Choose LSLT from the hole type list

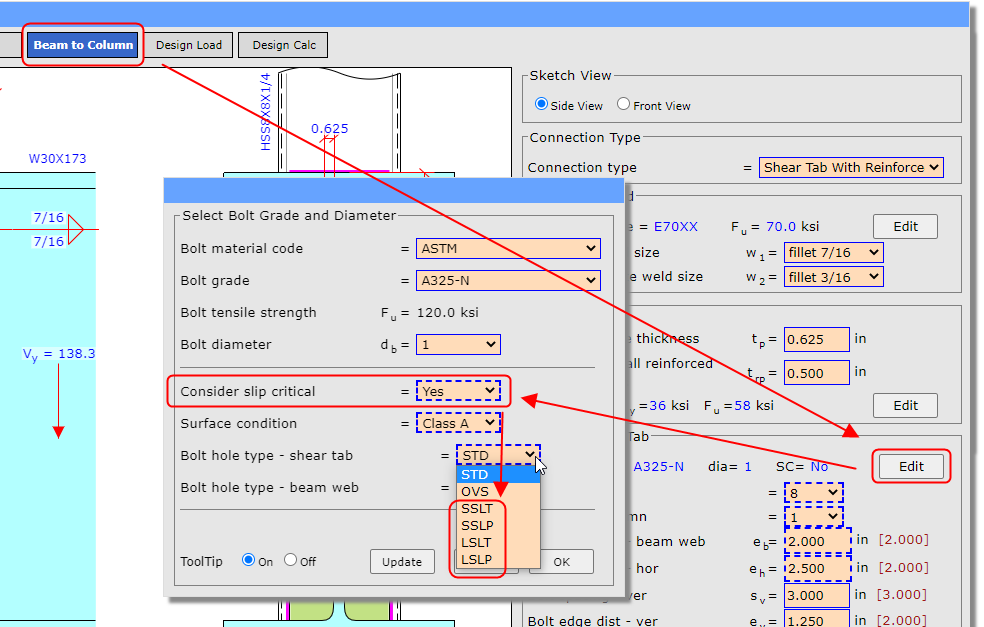click(x=477, y=542)
